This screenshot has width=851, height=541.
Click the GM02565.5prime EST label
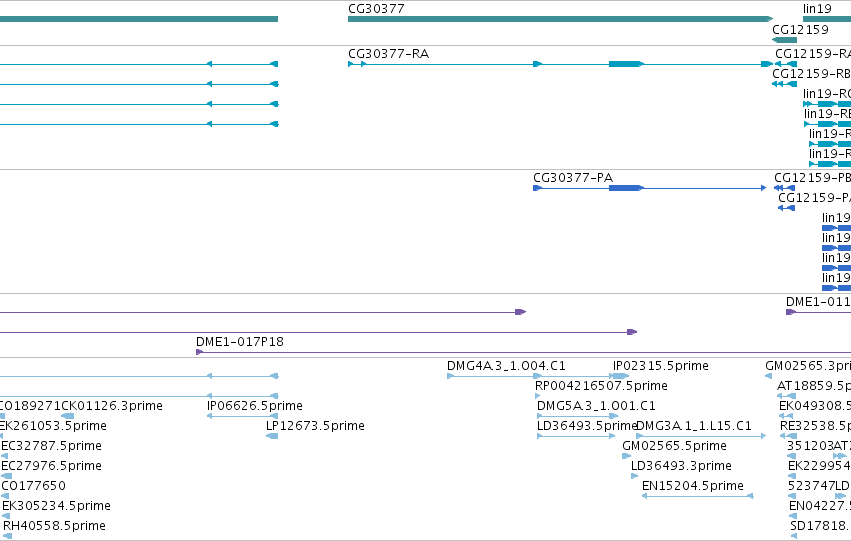click(674, 446)
